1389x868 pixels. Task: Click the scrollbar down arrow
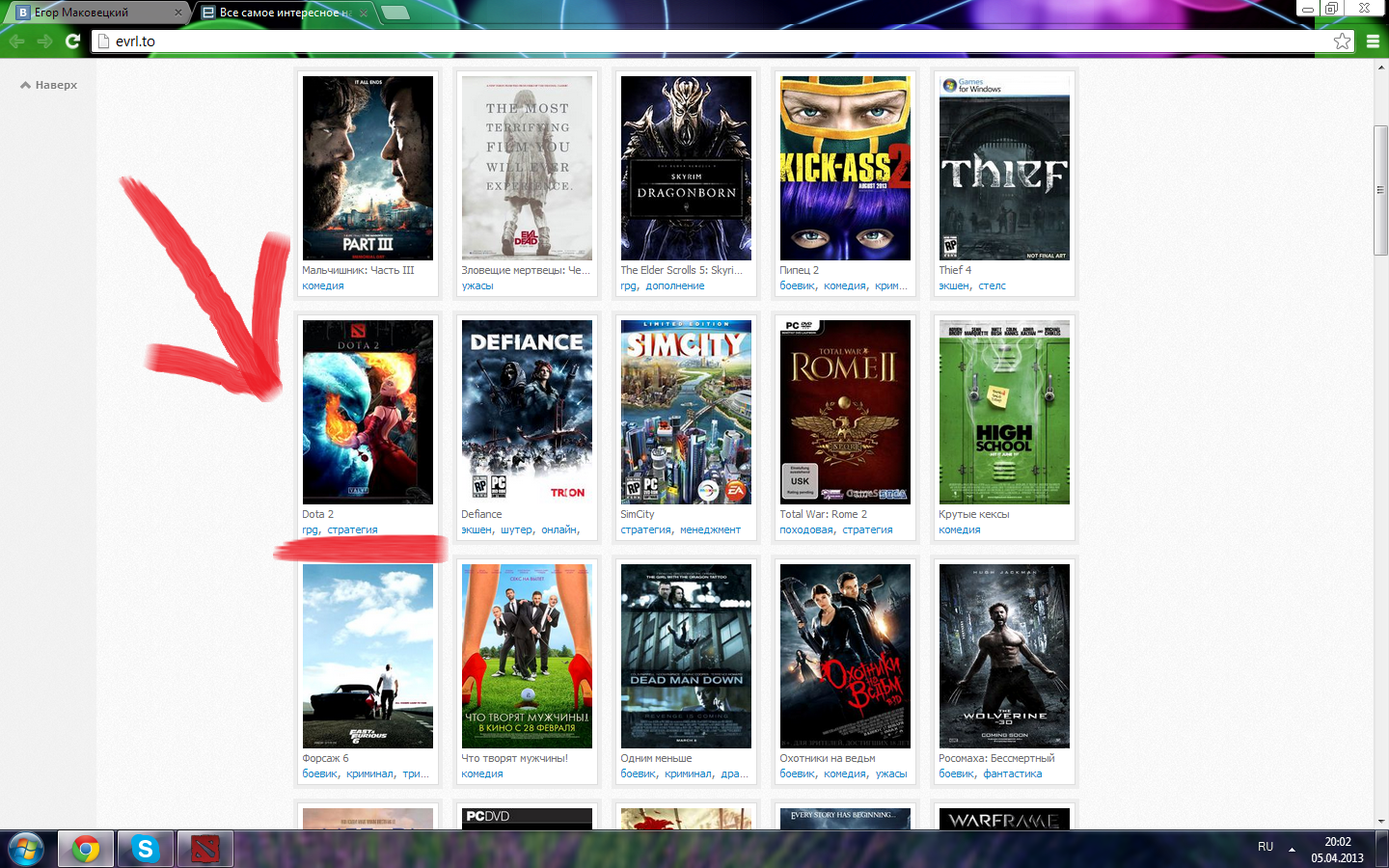coord(1380,822)
